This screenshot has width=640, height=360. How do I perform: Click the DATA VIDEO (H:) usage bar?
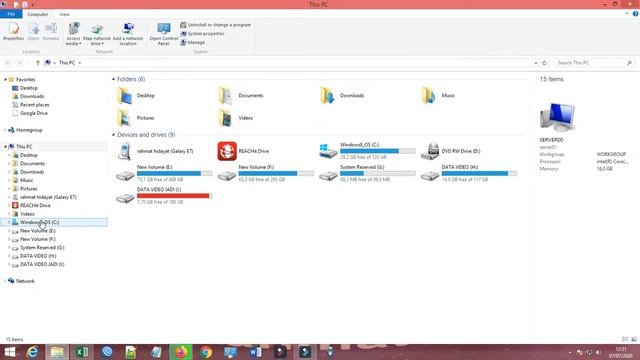(x=479, y=173)
